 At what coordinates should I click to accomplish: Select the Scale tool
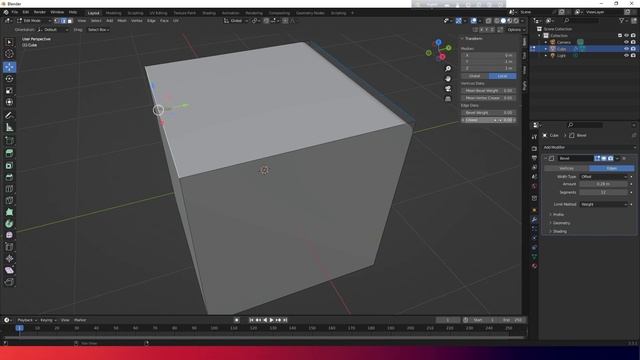pos(9,91)
